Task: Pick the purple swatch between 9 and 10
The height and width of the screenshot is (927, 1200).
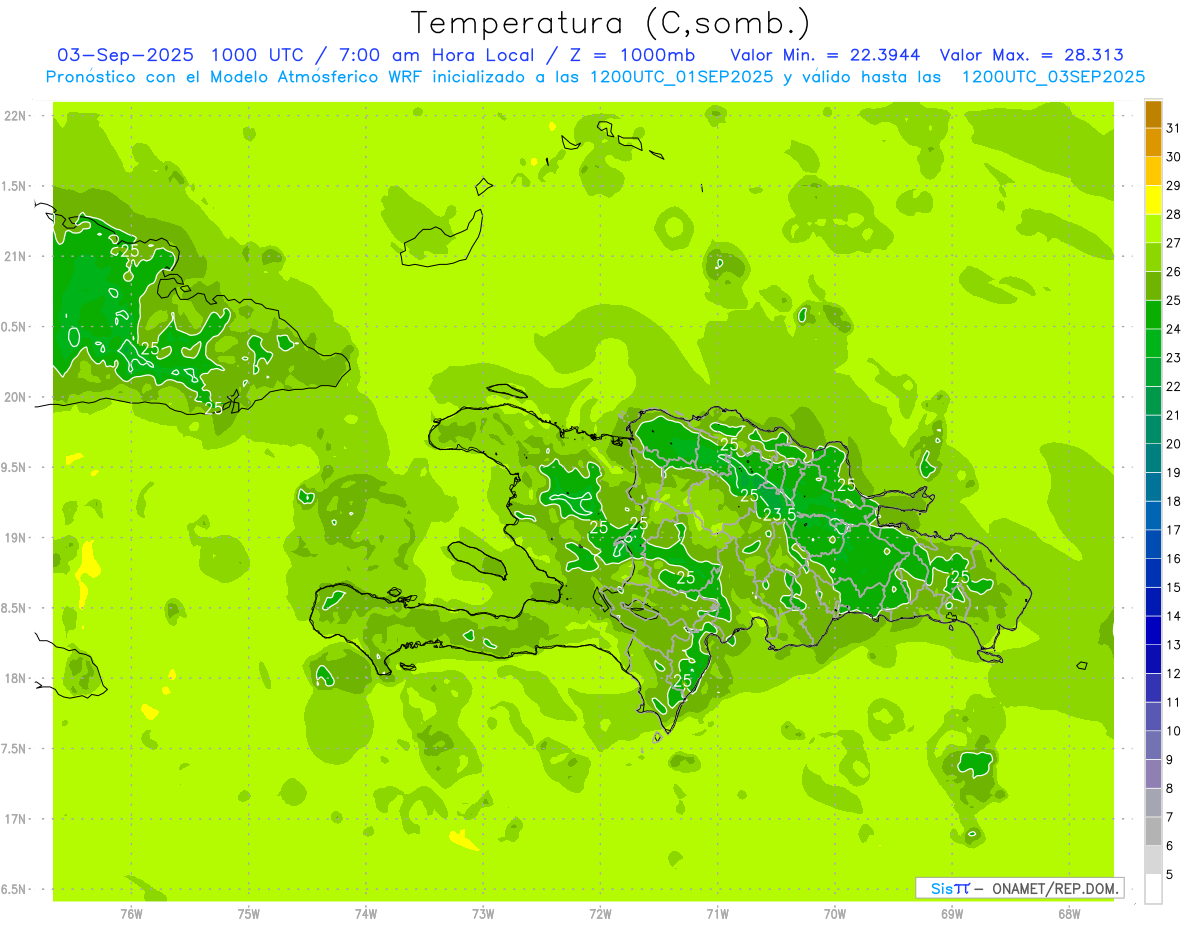Action: (1153, 745)
